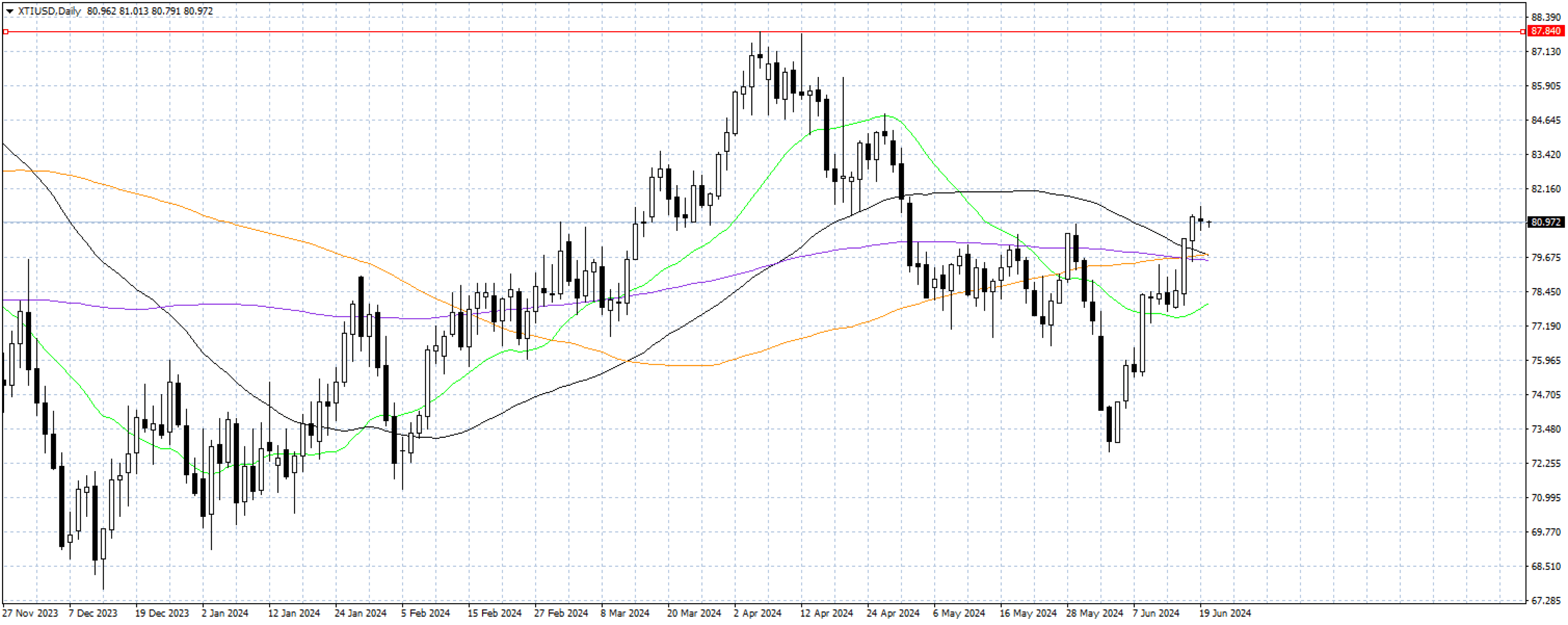Image resolution: width=1568 pixels, height=625 pixels.
Task: Click the 24 Apr 2024 date label
Action: [892, 613]
